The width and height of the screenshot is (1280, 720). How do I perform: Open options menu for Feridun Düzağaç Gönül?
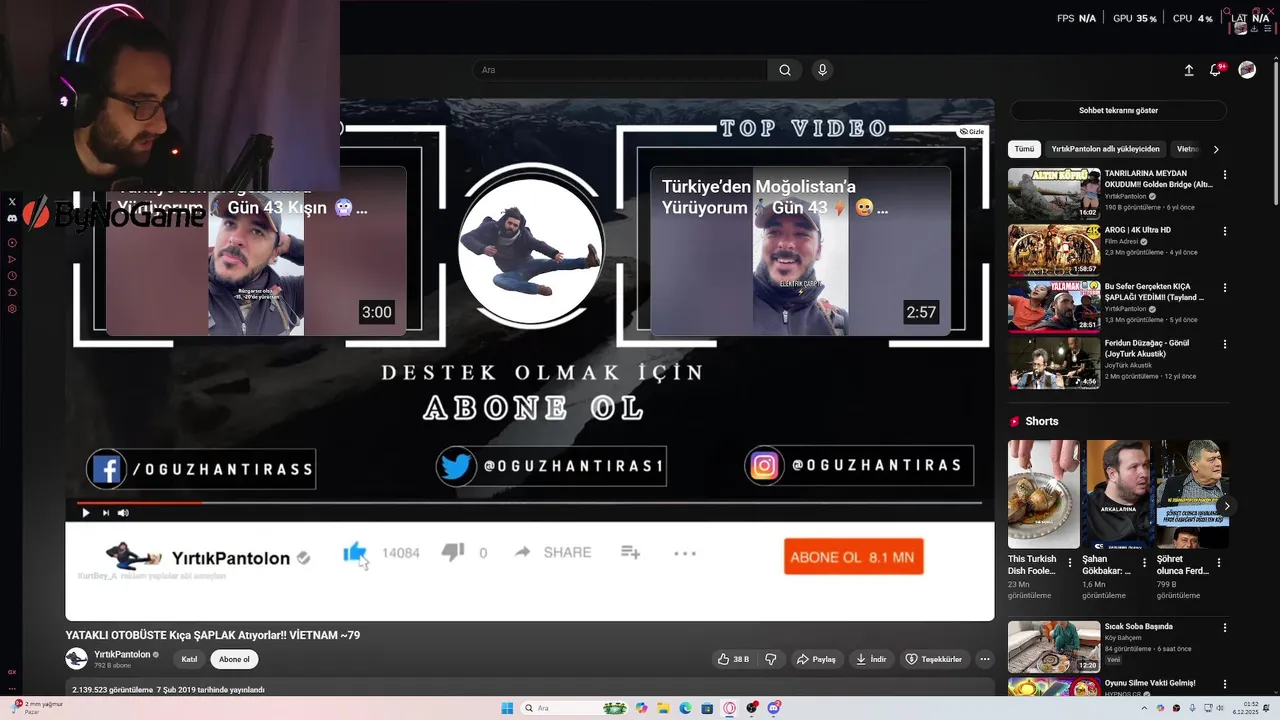tap(1225, 345)
